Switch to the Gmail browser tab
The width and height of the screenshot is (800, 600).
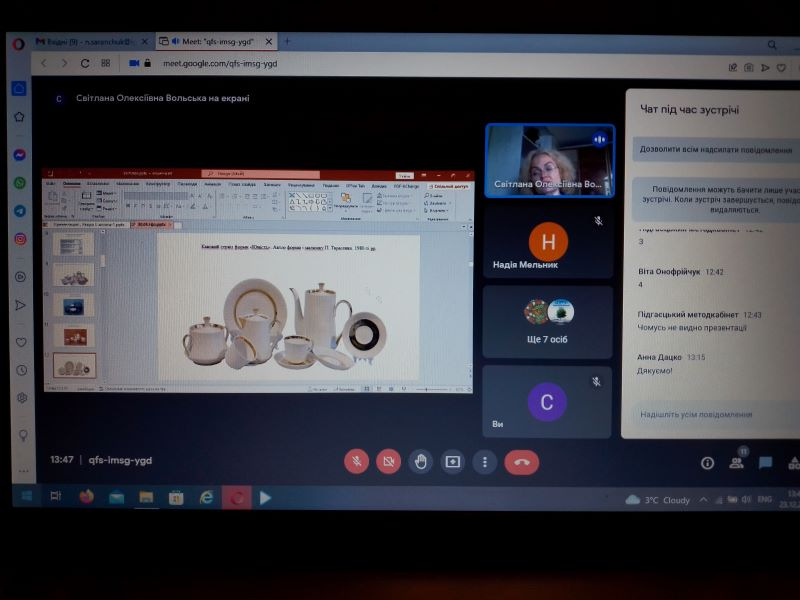tap(86, 42)
